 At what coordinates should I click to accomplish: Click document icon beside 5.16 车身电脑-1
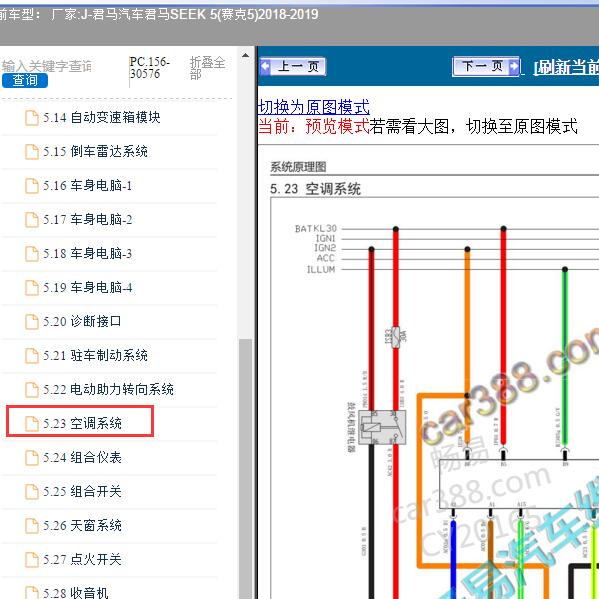[32, 186]
